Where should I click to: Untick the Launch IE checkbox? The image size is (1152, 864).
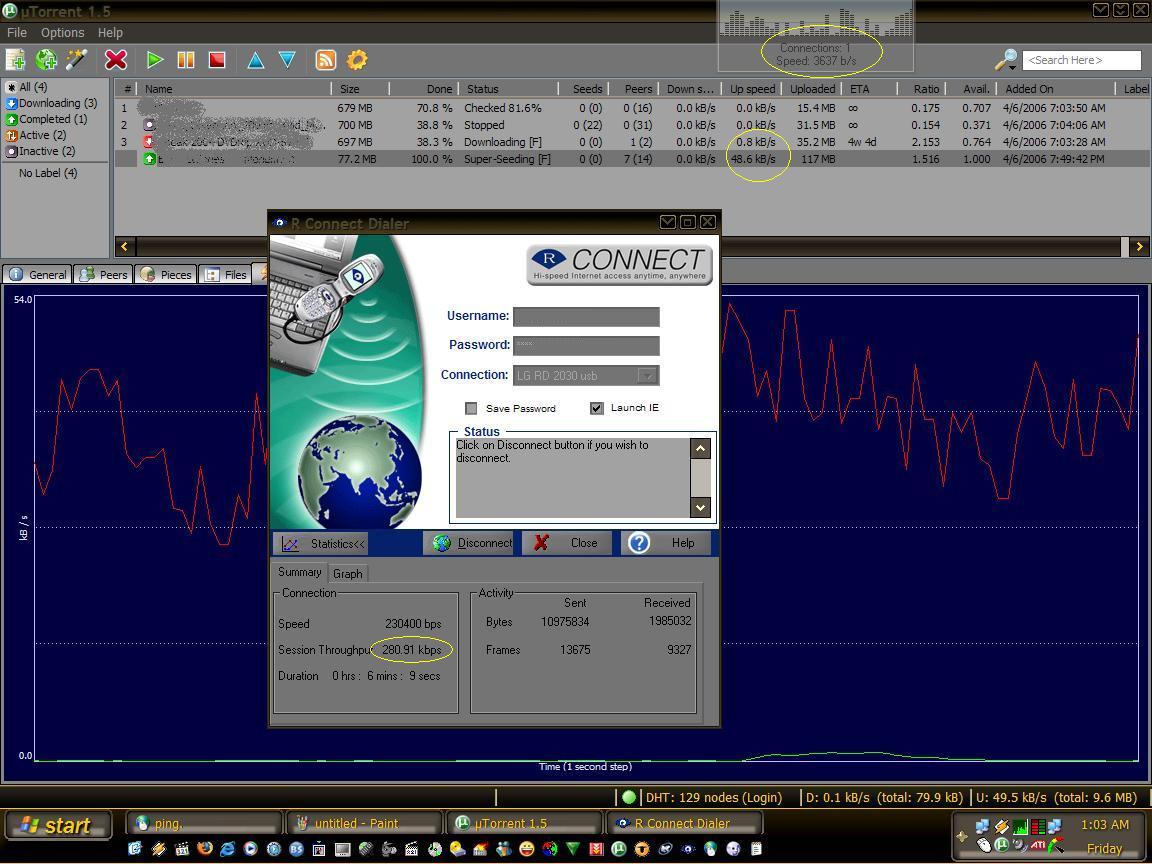click(597, 408)
